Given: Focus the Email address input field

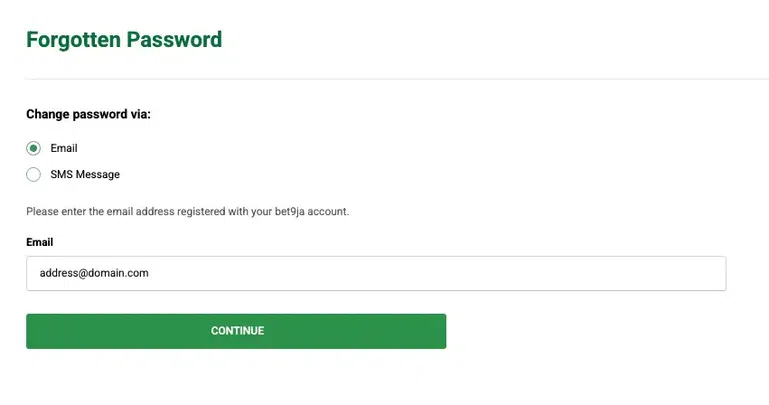Looking at the screenshot, I should click(375, 273).
